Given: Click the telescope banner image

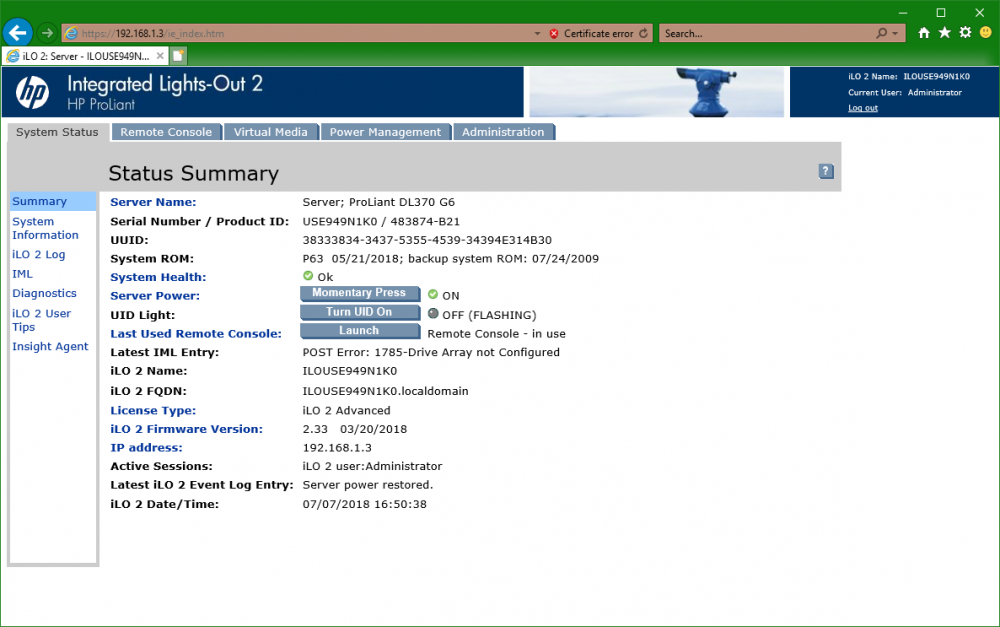Looking at the screenshot, I should tap(656, 92).
